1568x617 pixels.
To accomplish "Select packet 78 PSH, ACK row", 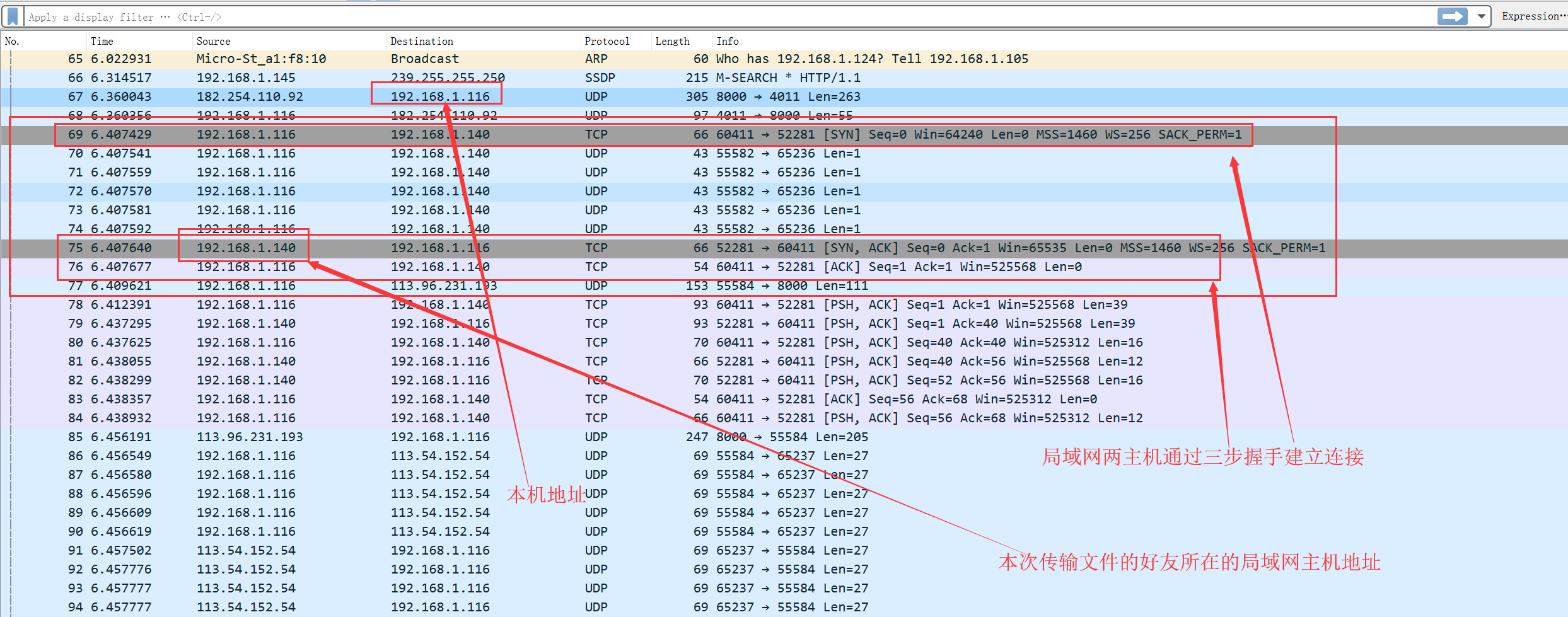I will coord(784,304).
